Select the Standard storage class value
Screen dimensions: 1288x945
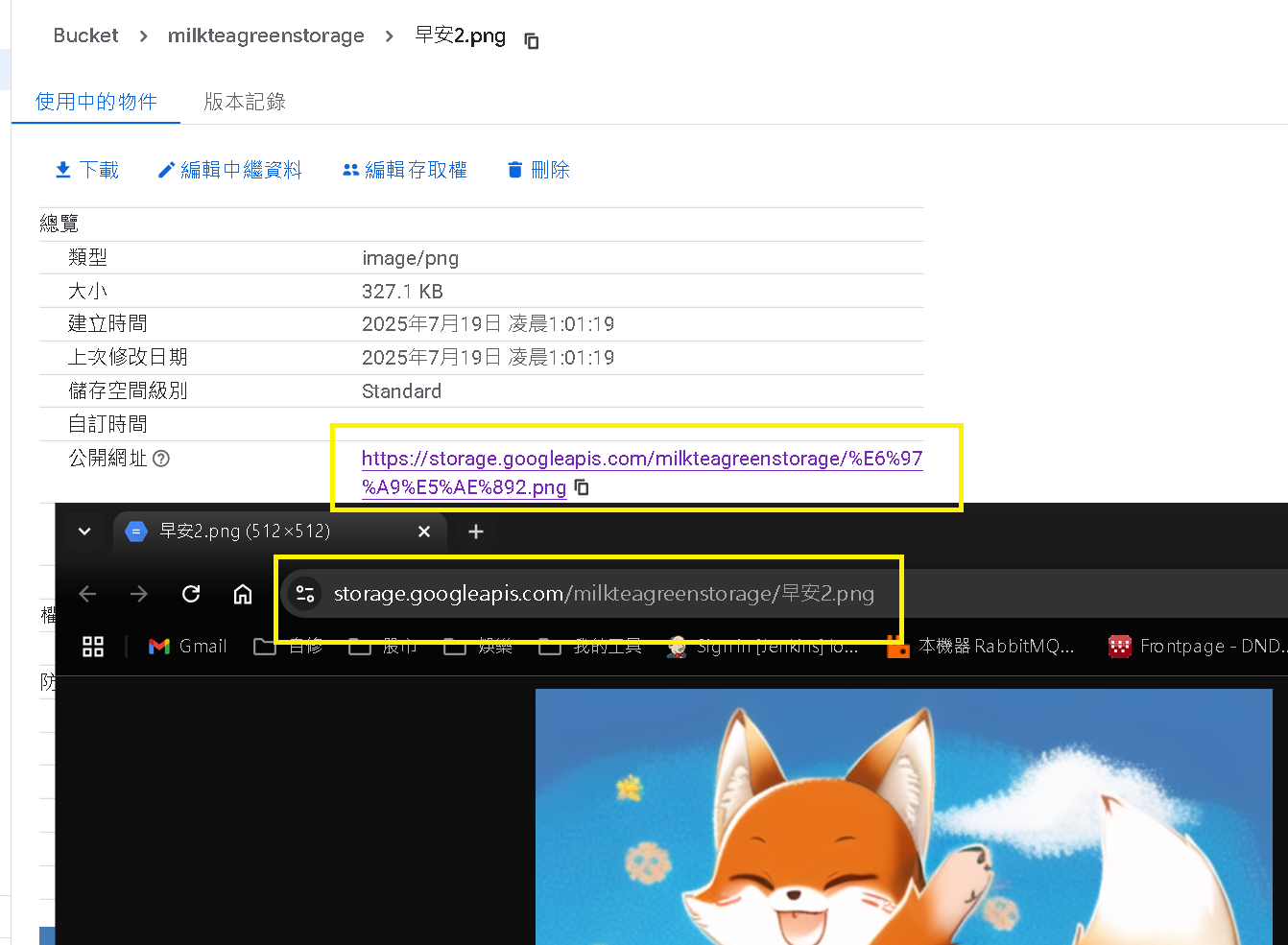[x=401, y=391]
